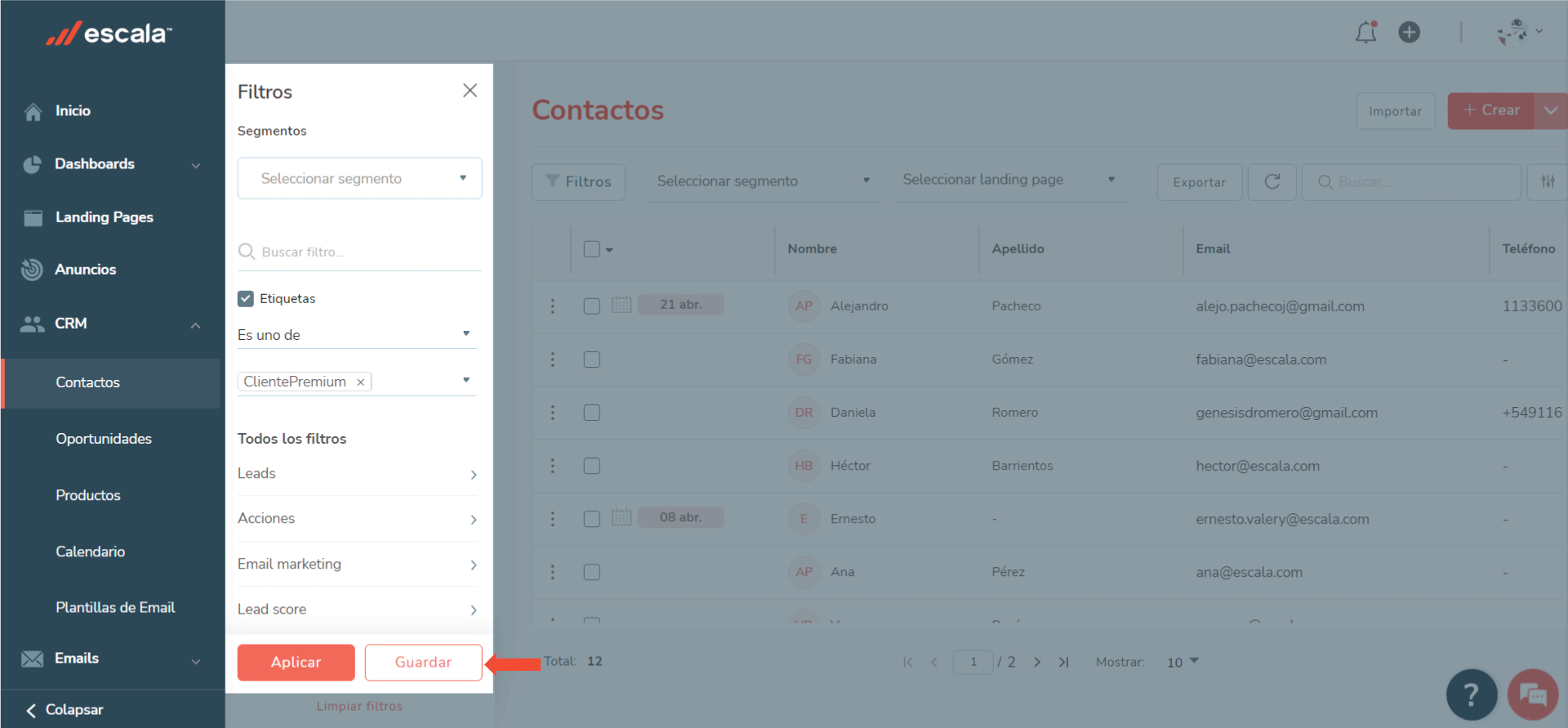Click calendar icon beside 21 abr.
The width and height of the screenshot is (1568, 728).
pyautogui.click(x=621, y=305)
